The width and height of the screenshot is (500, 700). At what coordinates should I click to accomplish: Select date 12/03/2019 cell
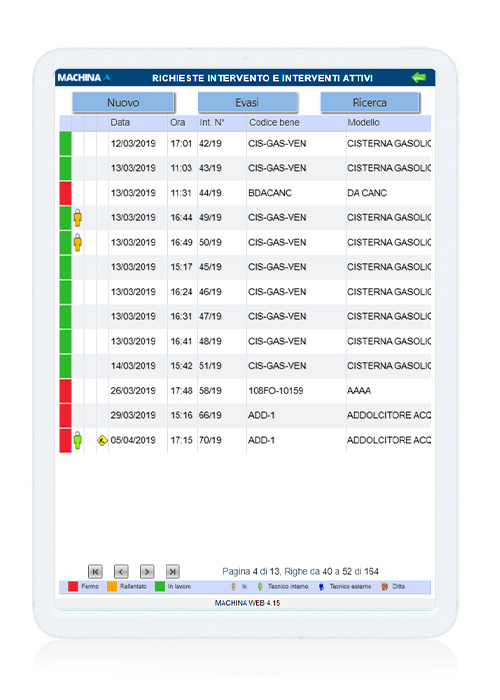point(133,144)
